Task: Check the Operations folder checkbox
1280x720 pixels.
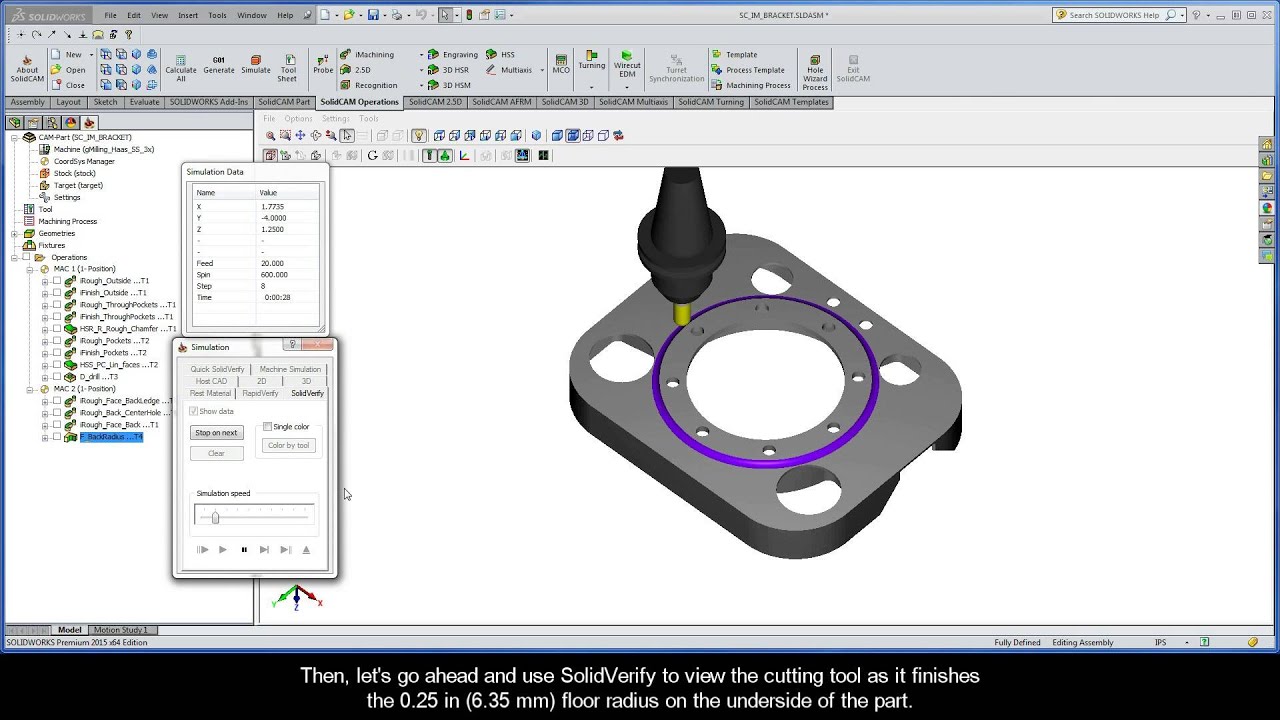Action: pyautogui.click(x=26, y=257)
